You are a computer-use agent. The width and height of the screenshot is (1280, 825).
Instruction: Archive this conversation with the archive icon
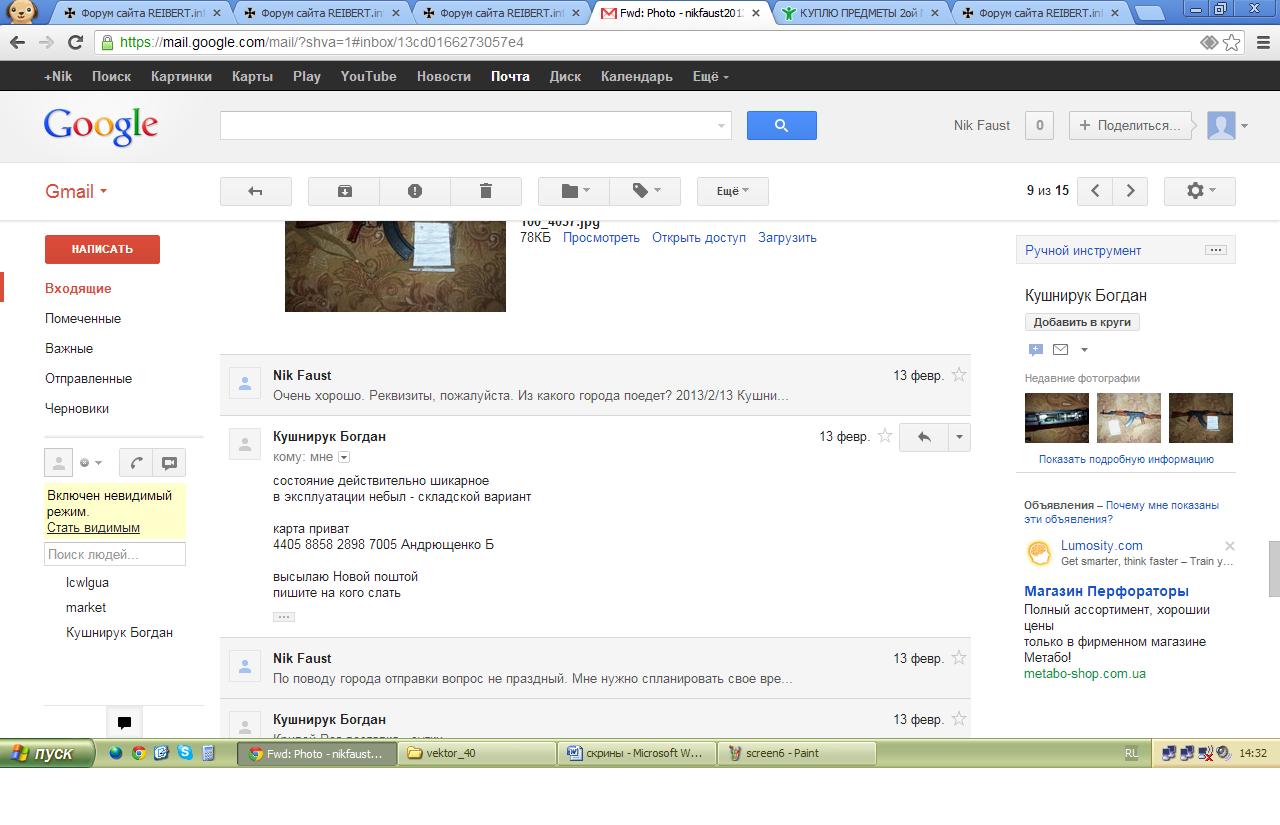click(344, 191)
